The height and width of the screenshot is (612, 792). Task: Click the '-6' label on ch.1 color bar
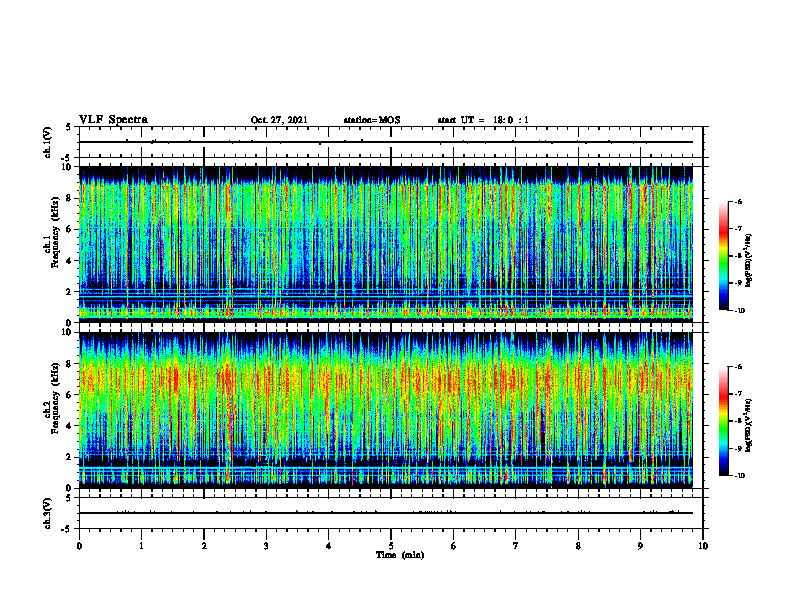pos(738,201)
